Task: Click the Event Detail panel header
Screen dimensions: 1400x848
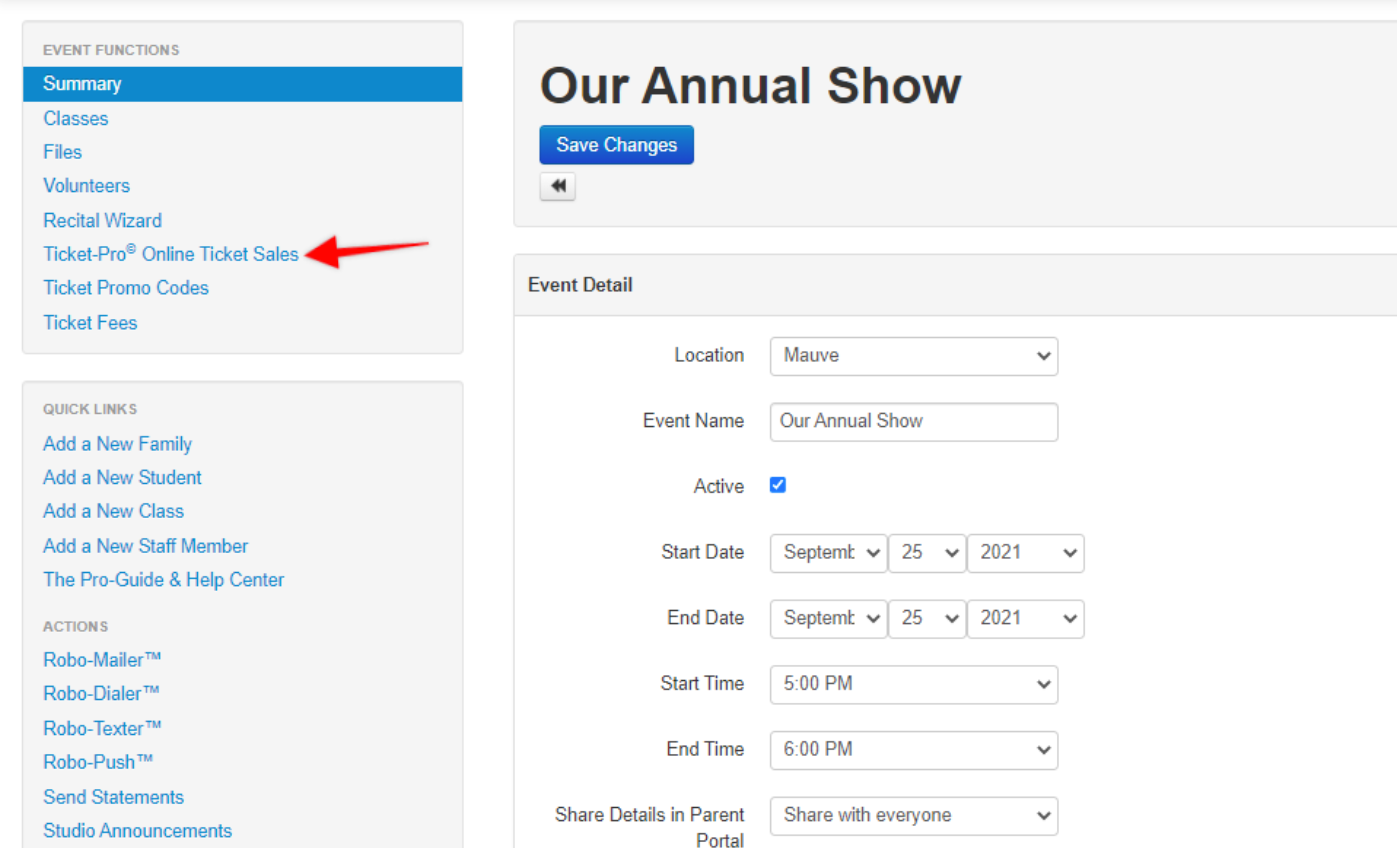Action: pyautogui.click(x=956, y=285)
